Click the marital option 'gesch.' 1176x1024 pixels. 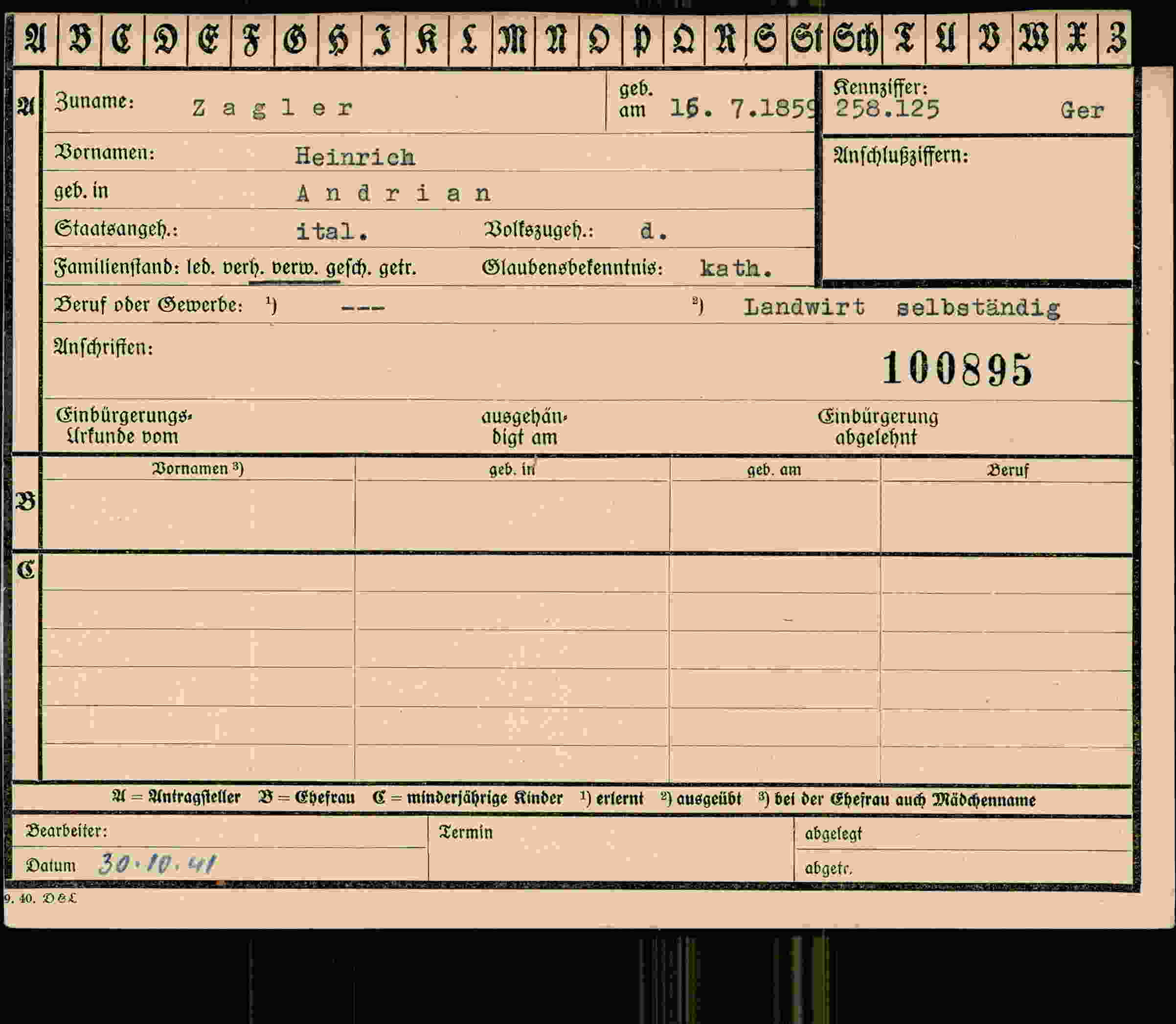pos(348,268)
